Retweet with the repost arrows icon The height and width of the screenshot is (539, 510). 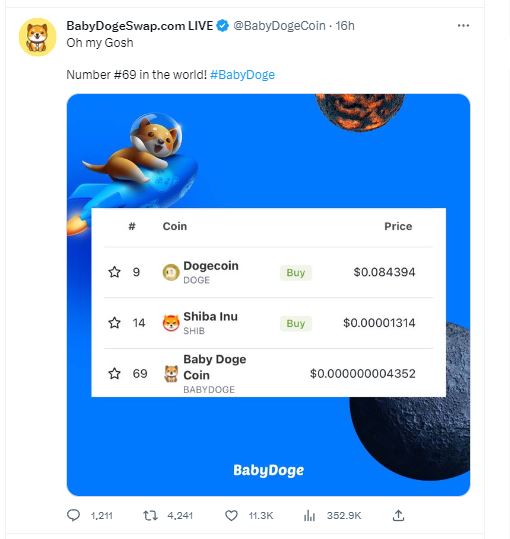150,515
